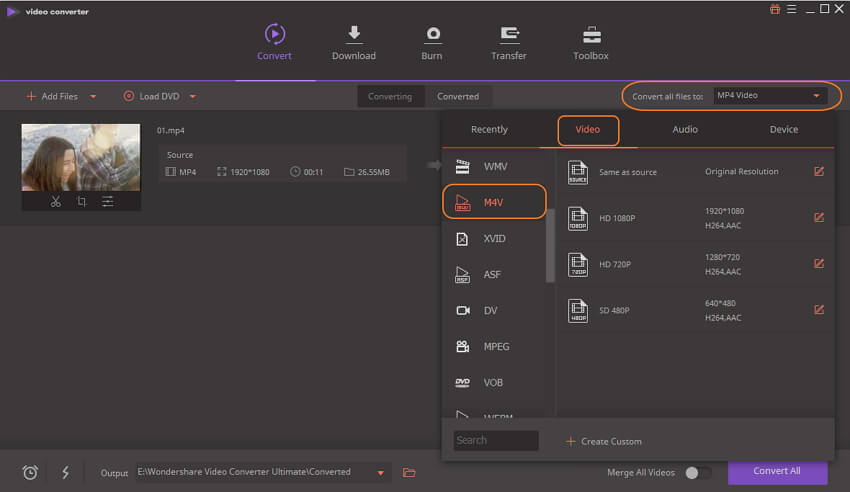
Task: Switch to the Video tab
Action: coord(588,130)
